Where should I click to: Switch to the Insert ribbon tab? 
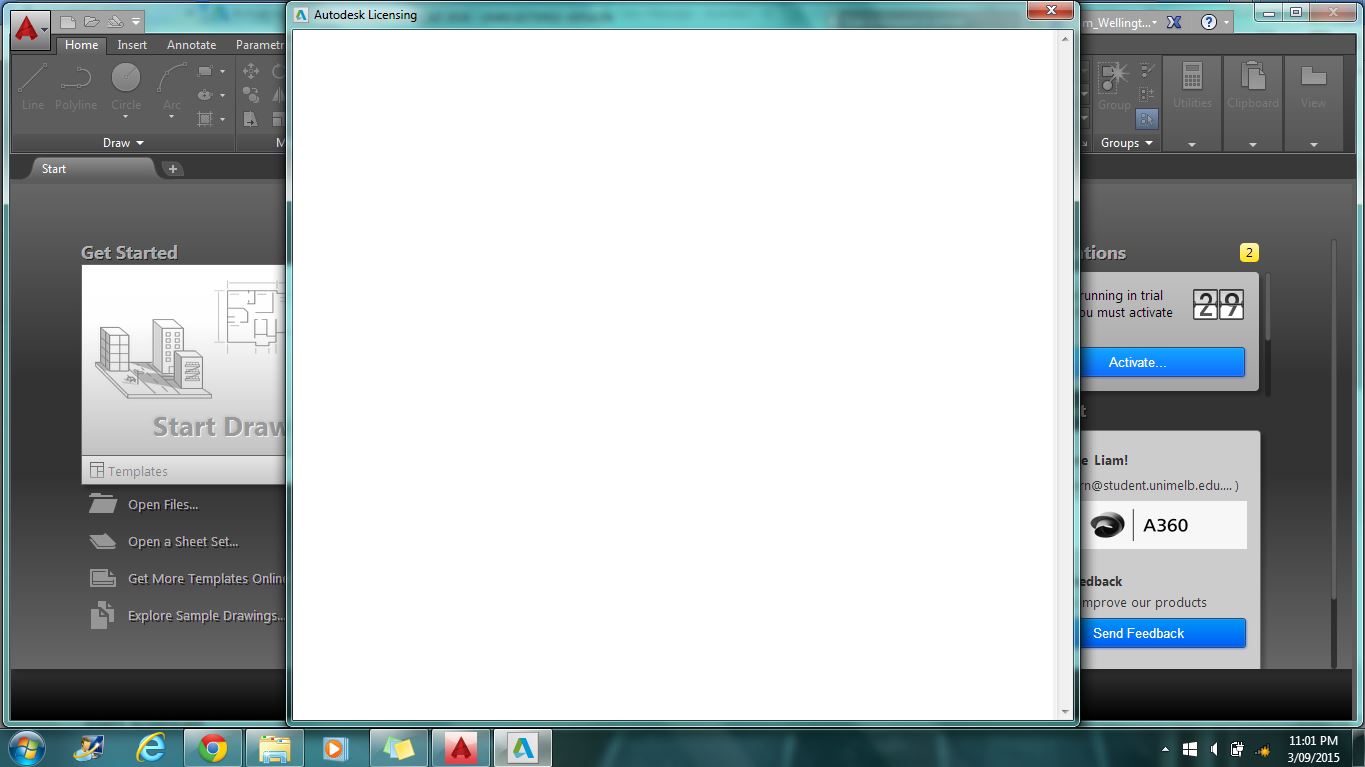pyautogui.click(x=131, y=45)
